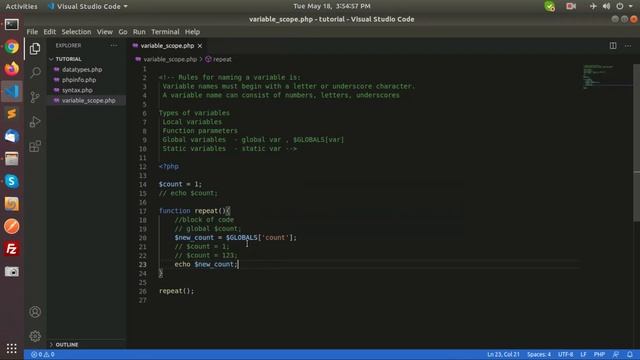The image size is (640, 360).
Task: Open Postman from the dock
Action: coord(11,227)
